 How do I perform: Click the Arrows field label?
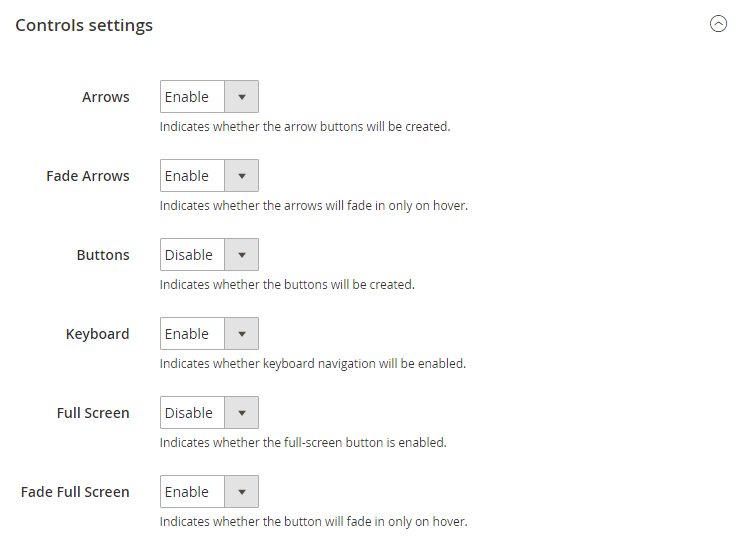pos(106,97)
